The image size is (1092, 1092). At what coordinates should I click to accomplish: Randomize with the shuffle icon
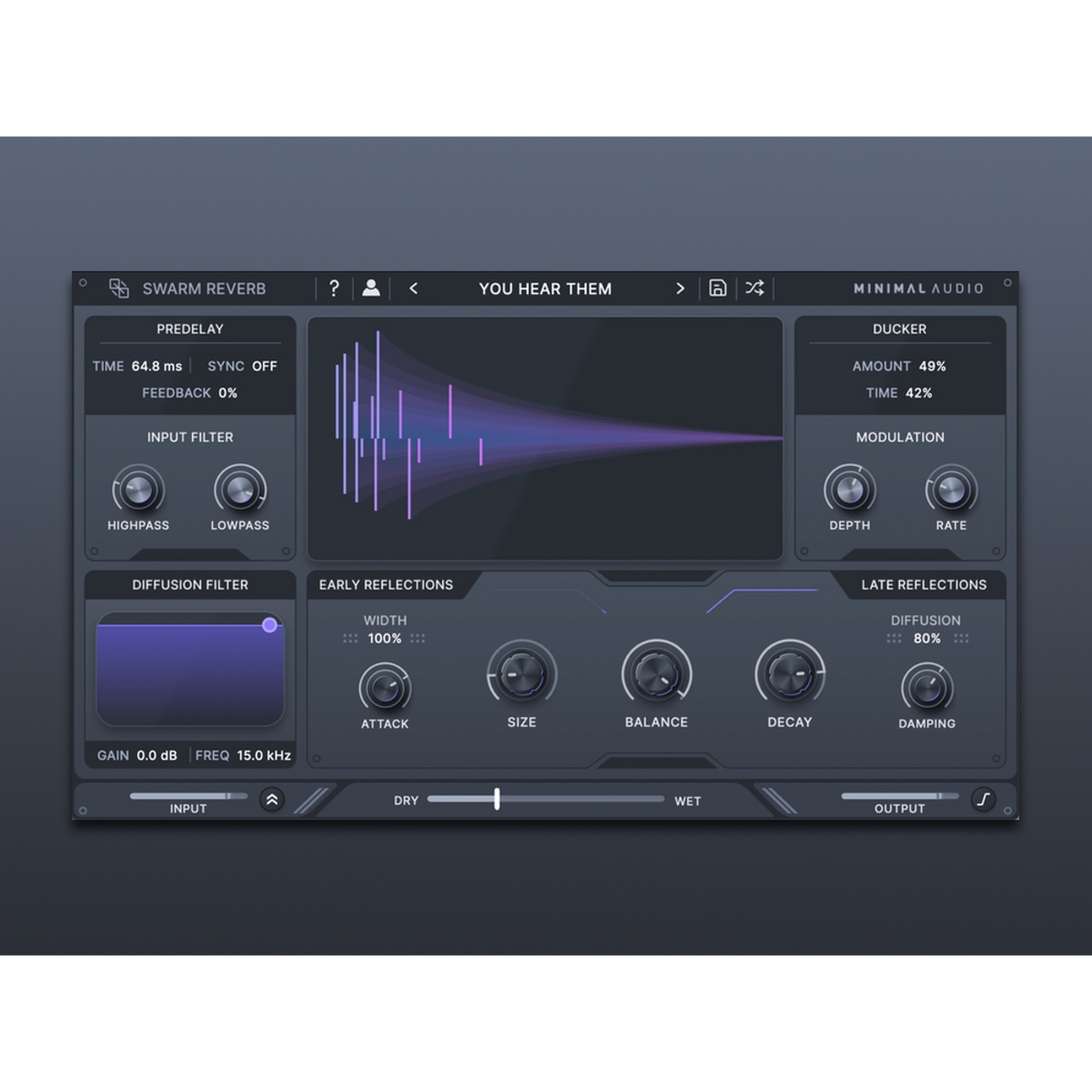pyautogui.click(x=754, y=288)
